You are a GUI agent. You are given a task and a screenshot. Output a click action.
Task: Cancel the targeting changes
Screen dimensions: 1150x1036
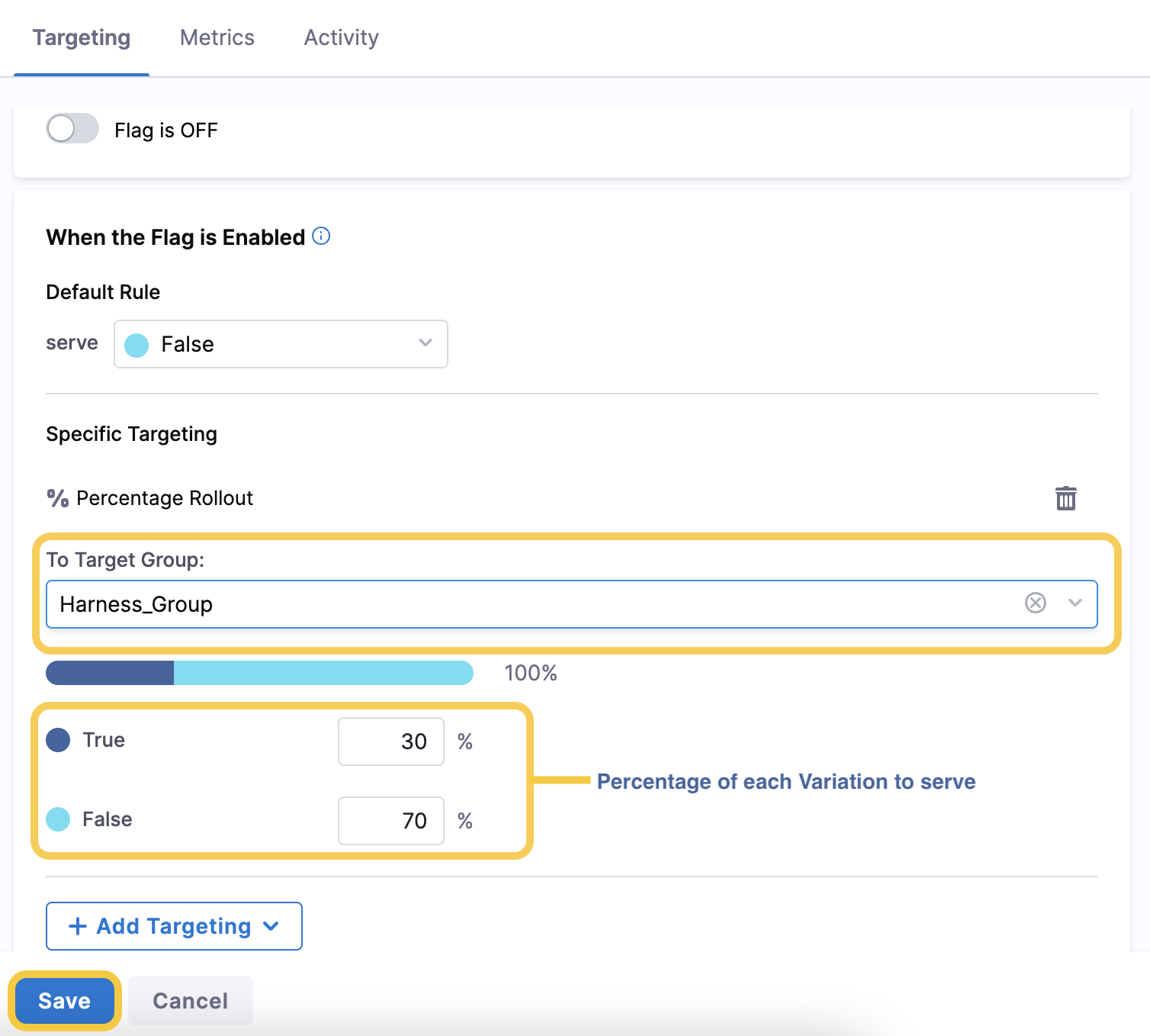[189, 1000]
